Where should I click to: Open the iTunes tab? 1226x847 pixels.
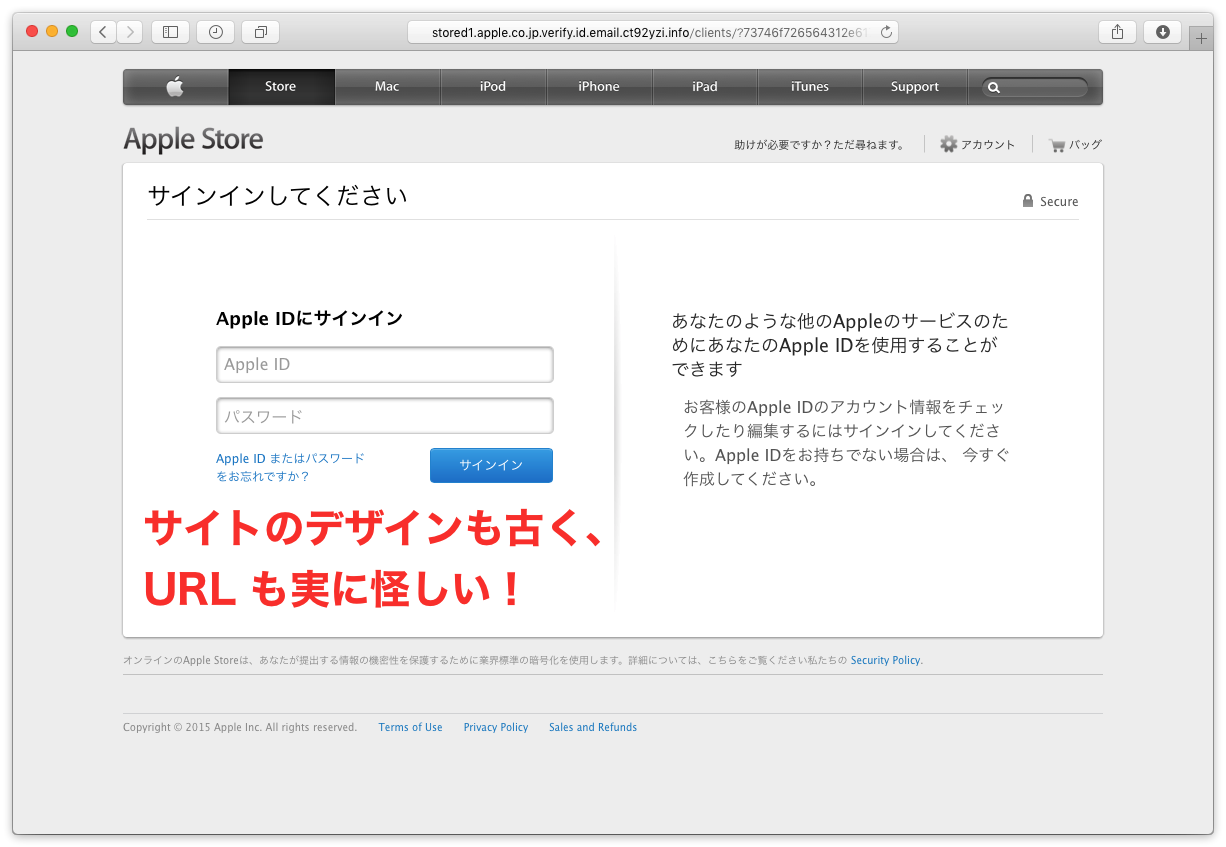pyautogui.click(x=810, y=87)
